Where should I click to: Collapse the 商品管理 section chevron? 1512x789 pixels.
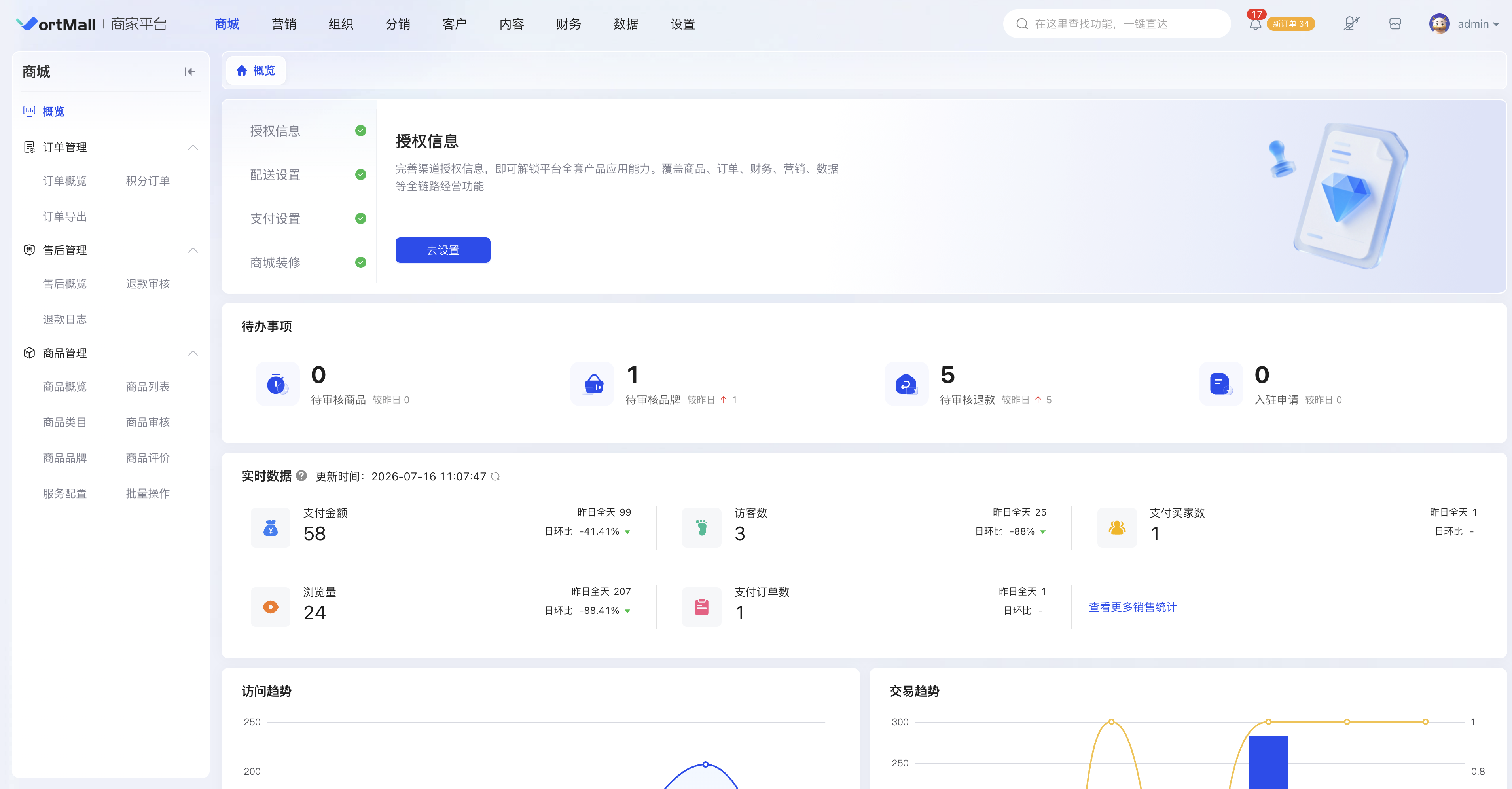[x=193, y=353]
